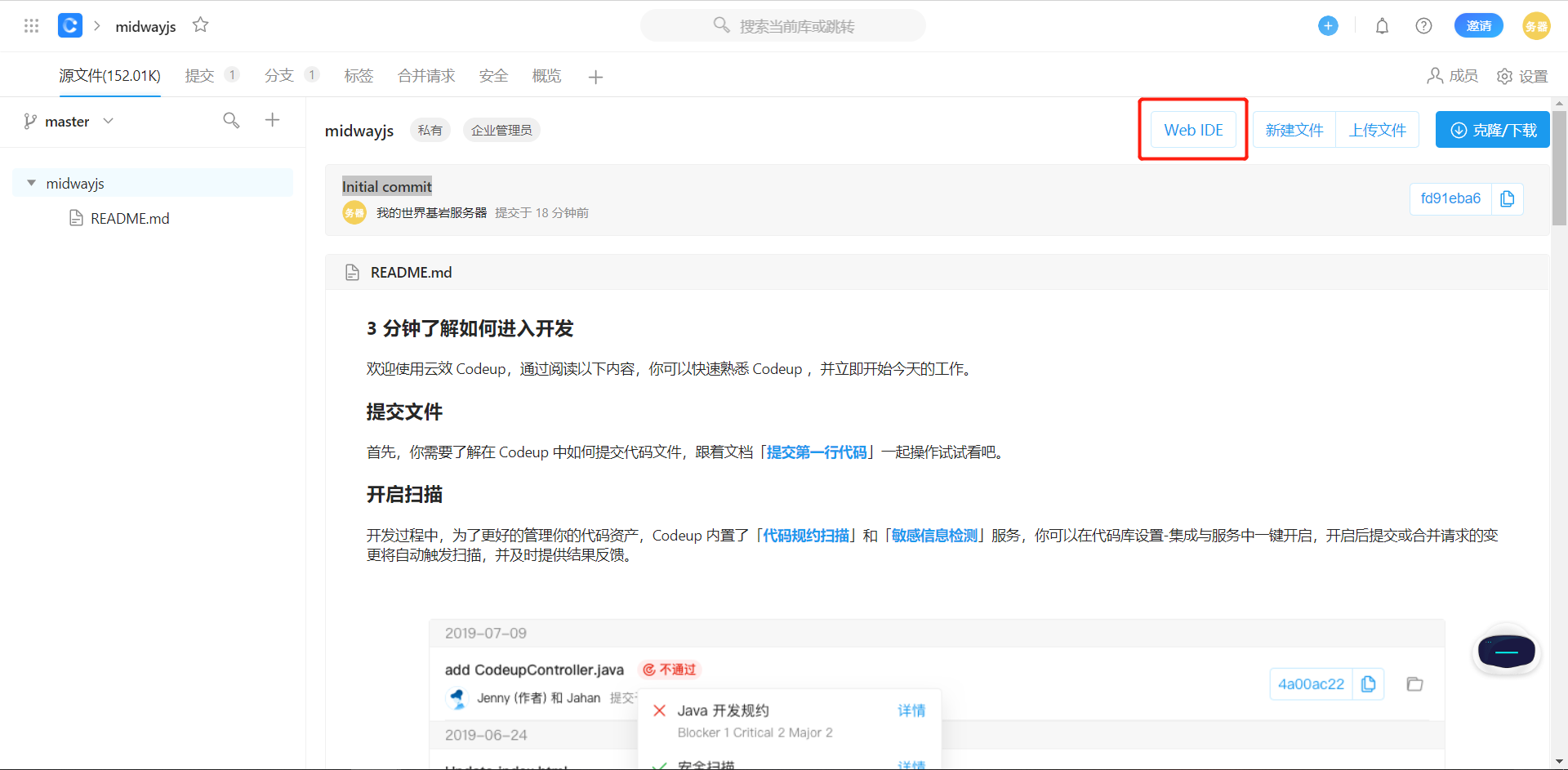Add new item with sidebar plus icon
Image resolution: width=1568 pixels, height=770 pixels.
[272, 120]
